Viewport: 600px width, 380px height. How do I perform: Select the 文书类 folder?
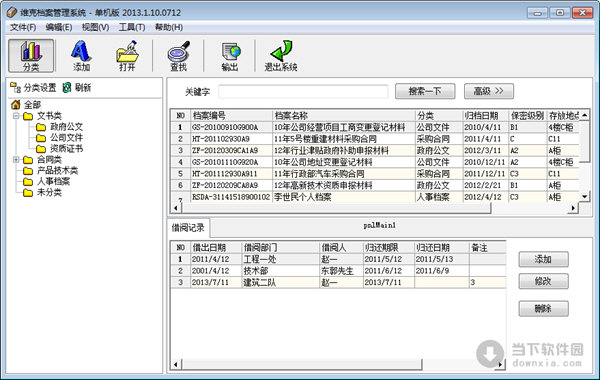[x=42, y=116]
